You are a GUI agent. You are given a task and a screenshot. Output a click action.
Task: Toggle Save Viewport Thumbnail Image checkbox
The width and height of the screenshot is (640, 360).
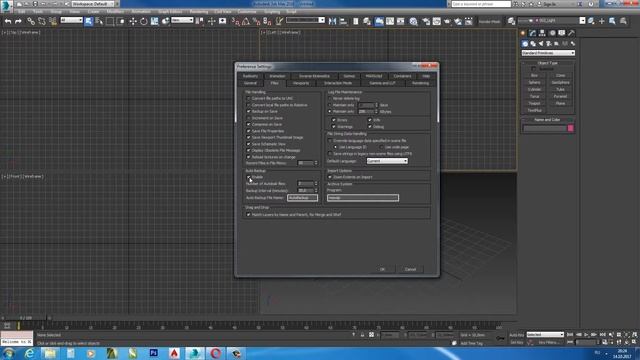pyautogui.click(x=248, y=138)
